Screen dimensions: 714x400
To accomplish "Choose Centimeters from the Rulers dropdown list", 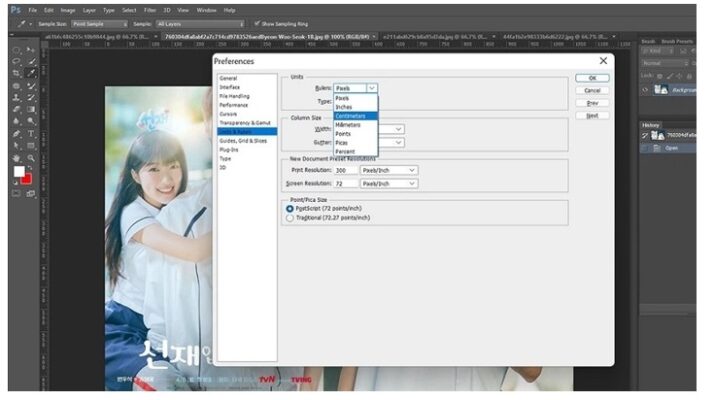I will click(350, 115).
